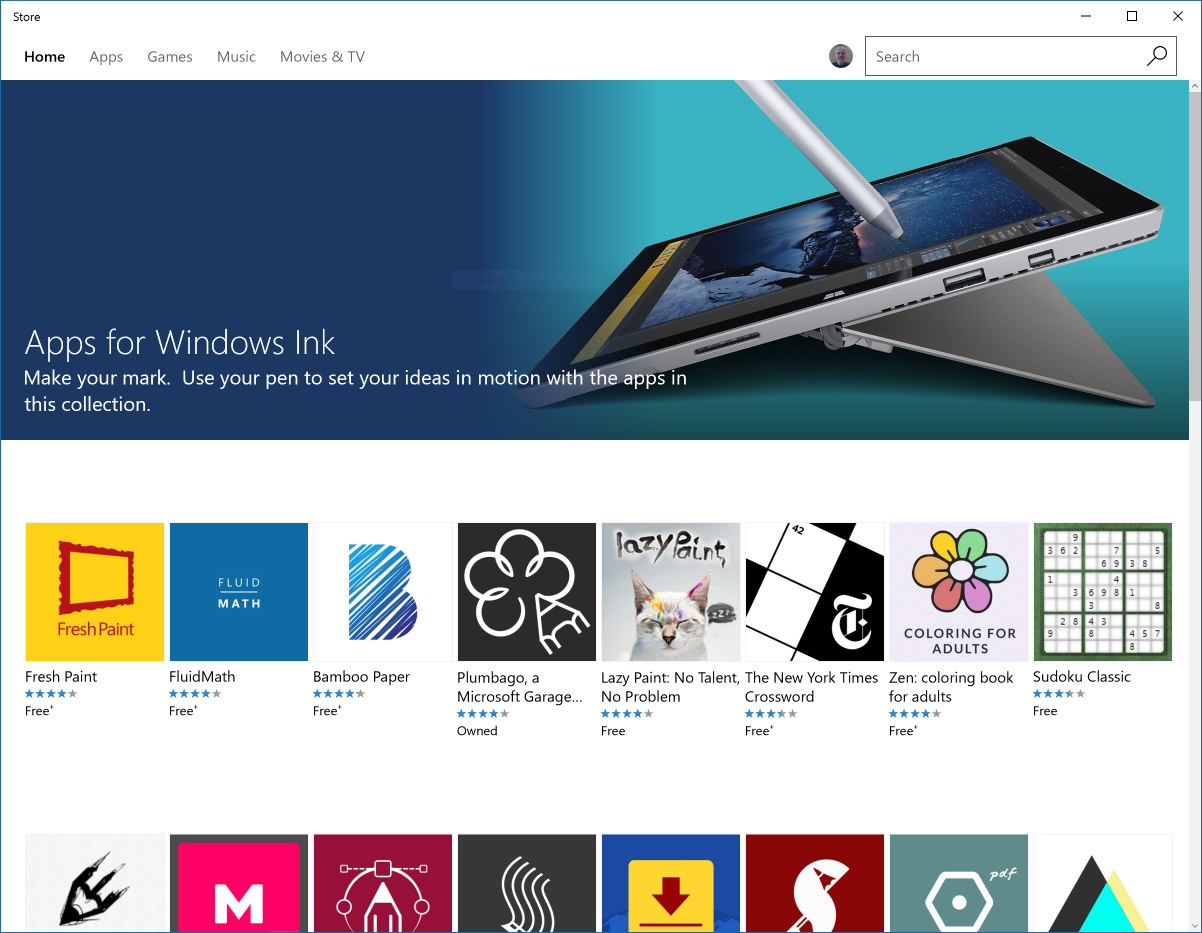Open the Sudoku Classic app icon
1202x933 pixels.
coord(1103,591)
